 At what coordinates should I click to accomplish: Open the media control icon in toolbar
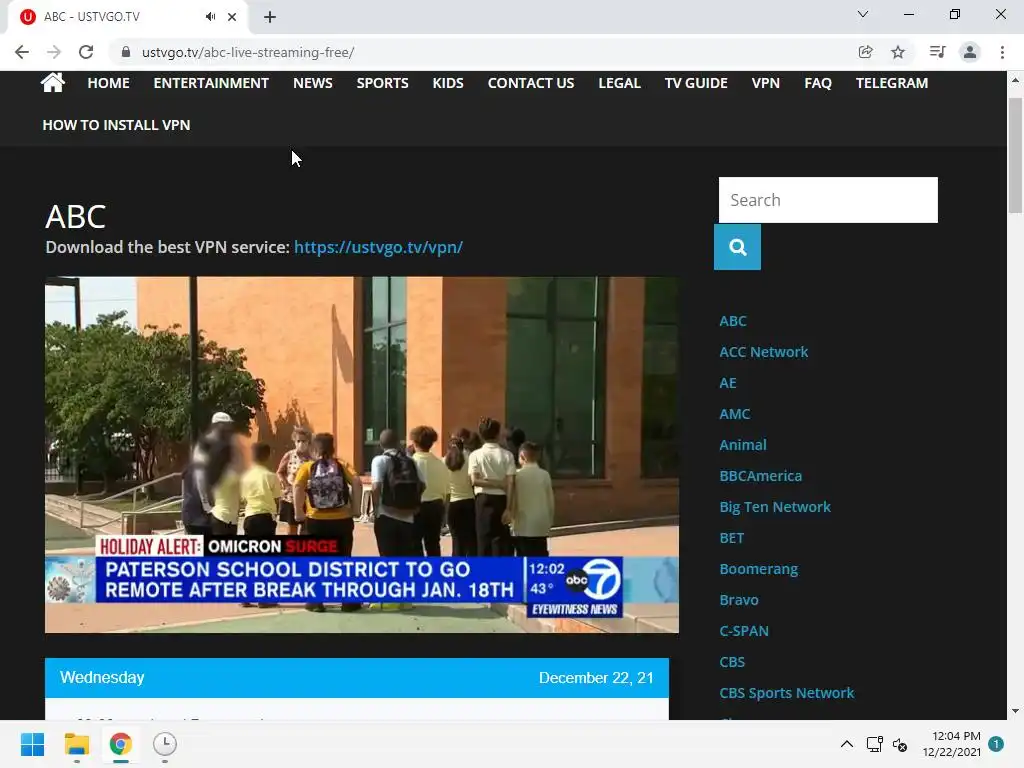click(x=937, y=52)
